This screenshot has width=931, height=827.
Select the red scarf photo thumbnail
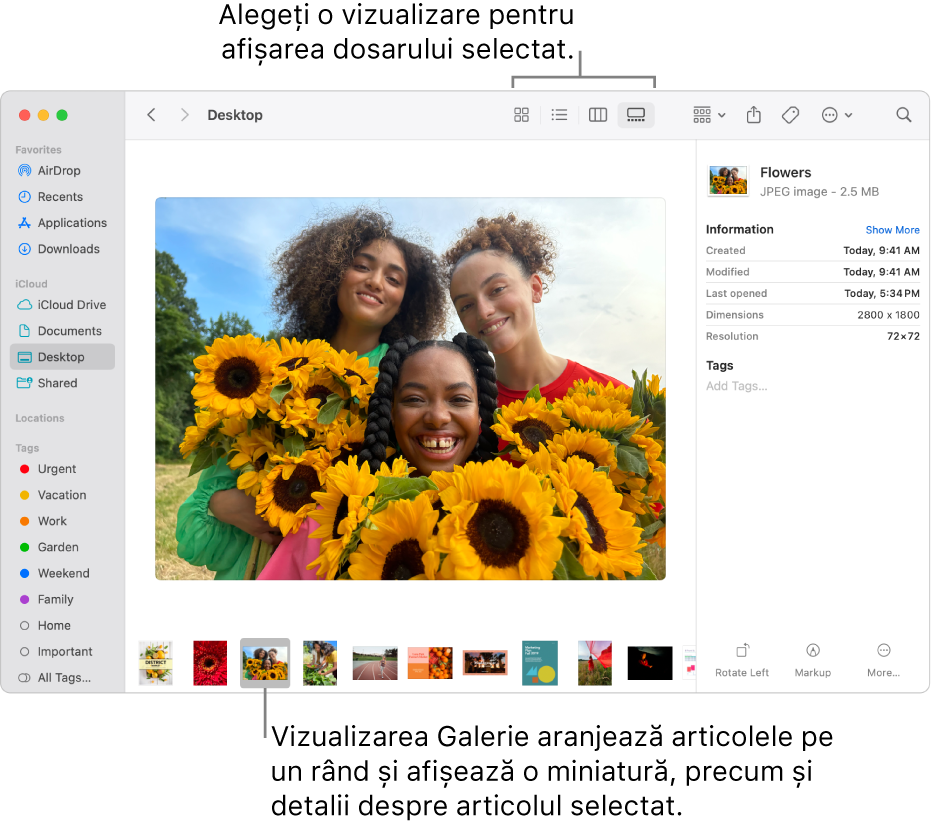[x=594, y=663]
